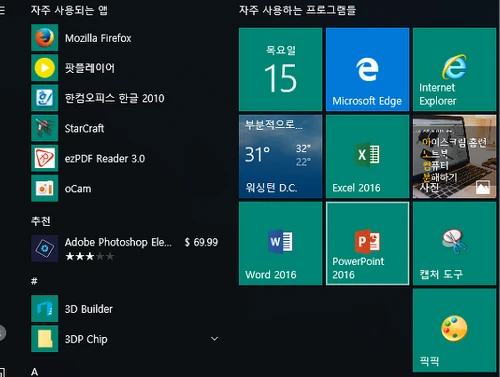Click the 31° temperature in the weather tile
The image size is (500, 377).
(257, 154)
